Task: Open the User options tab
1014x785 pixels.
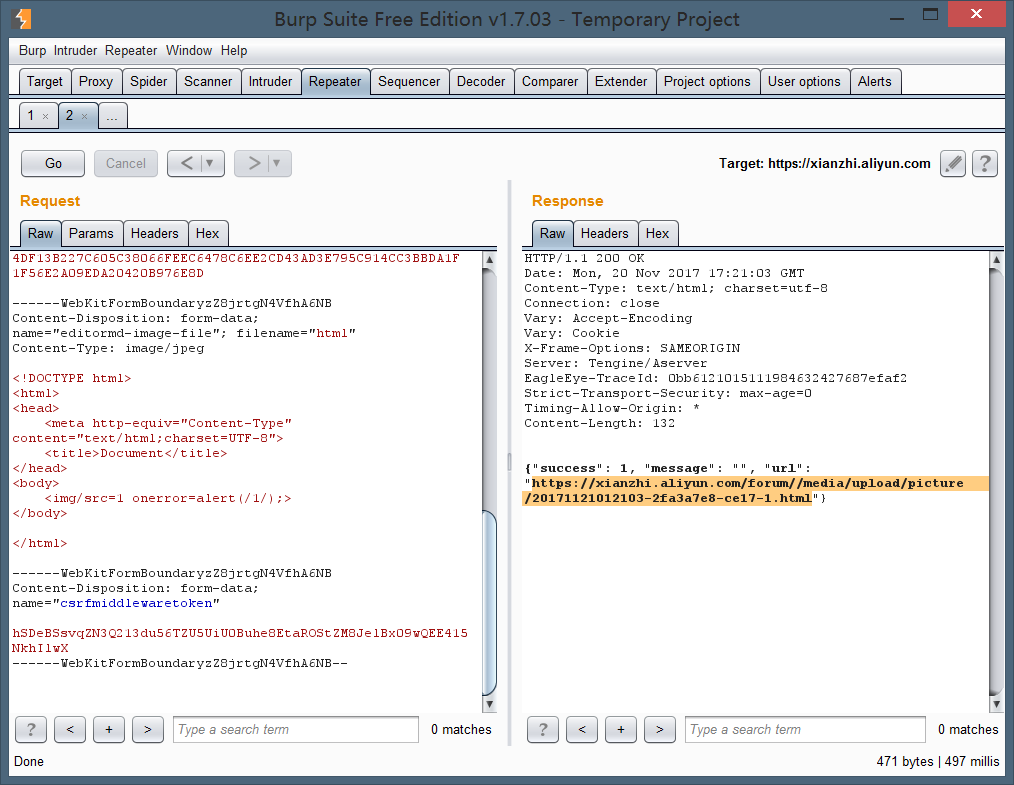Action: 804,81
